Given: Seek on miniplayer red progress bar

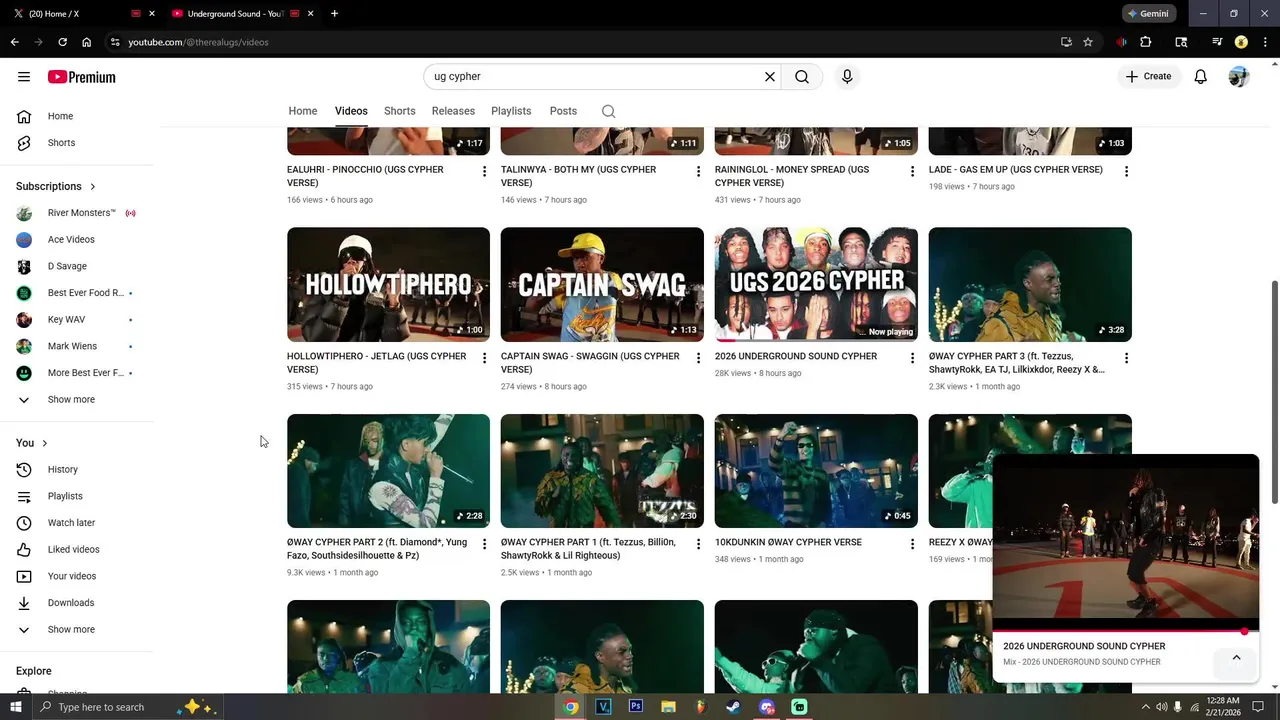Looking at the screenshot, I should (x=1125, y=631).
